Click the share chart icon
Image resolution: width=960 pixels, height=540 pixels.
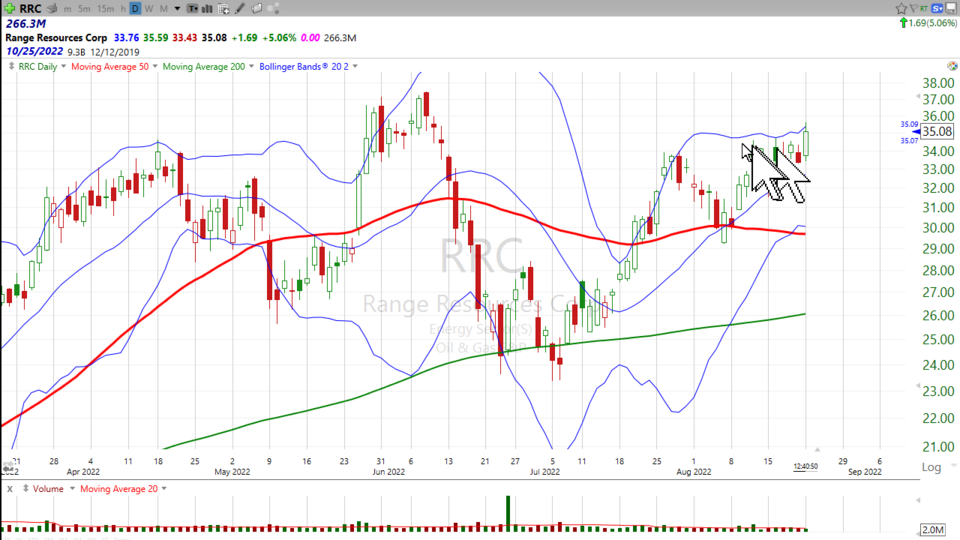[273, 9]
